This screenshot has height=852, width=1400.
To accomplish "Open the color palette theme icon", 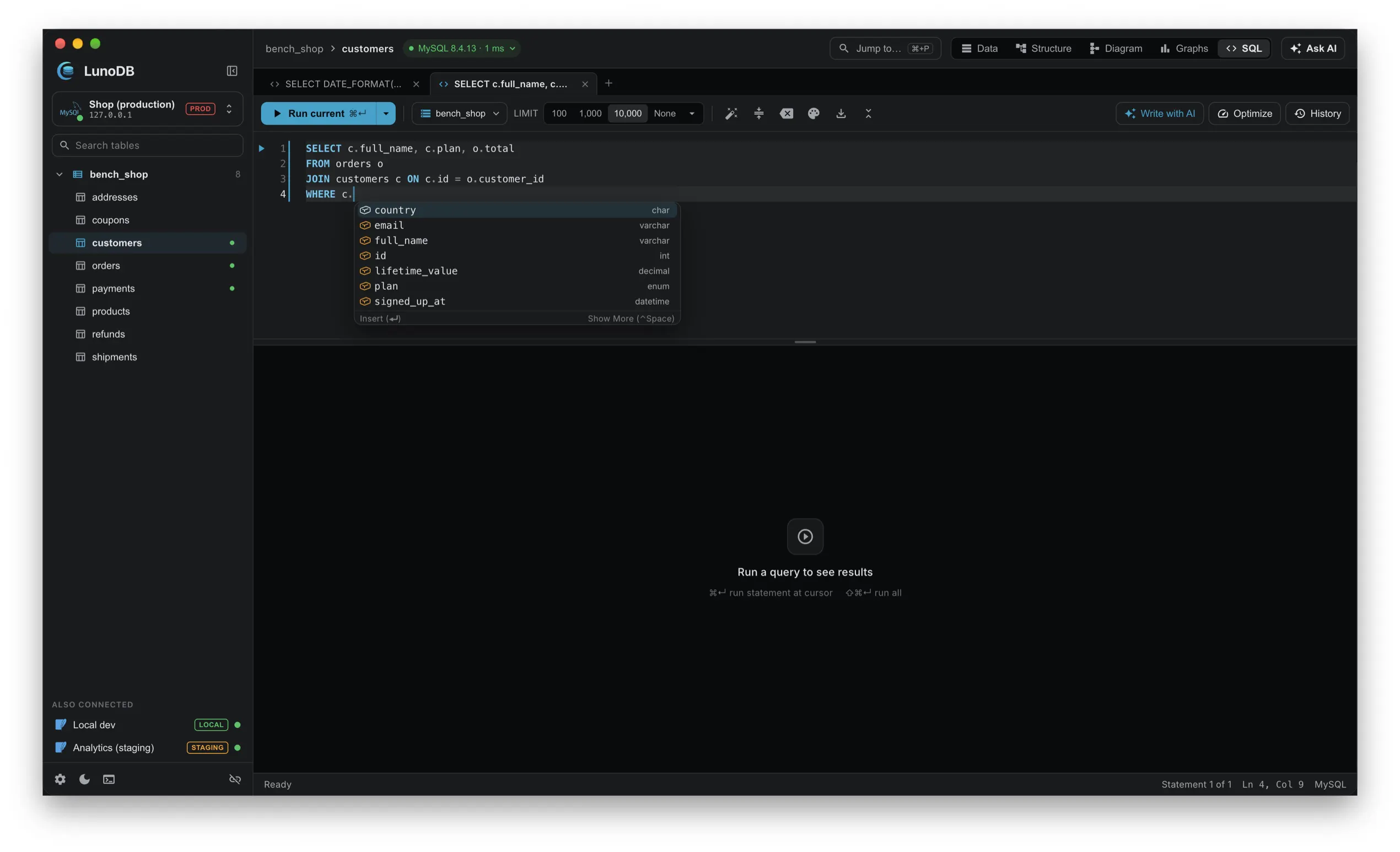I will (x=814, y=114).
